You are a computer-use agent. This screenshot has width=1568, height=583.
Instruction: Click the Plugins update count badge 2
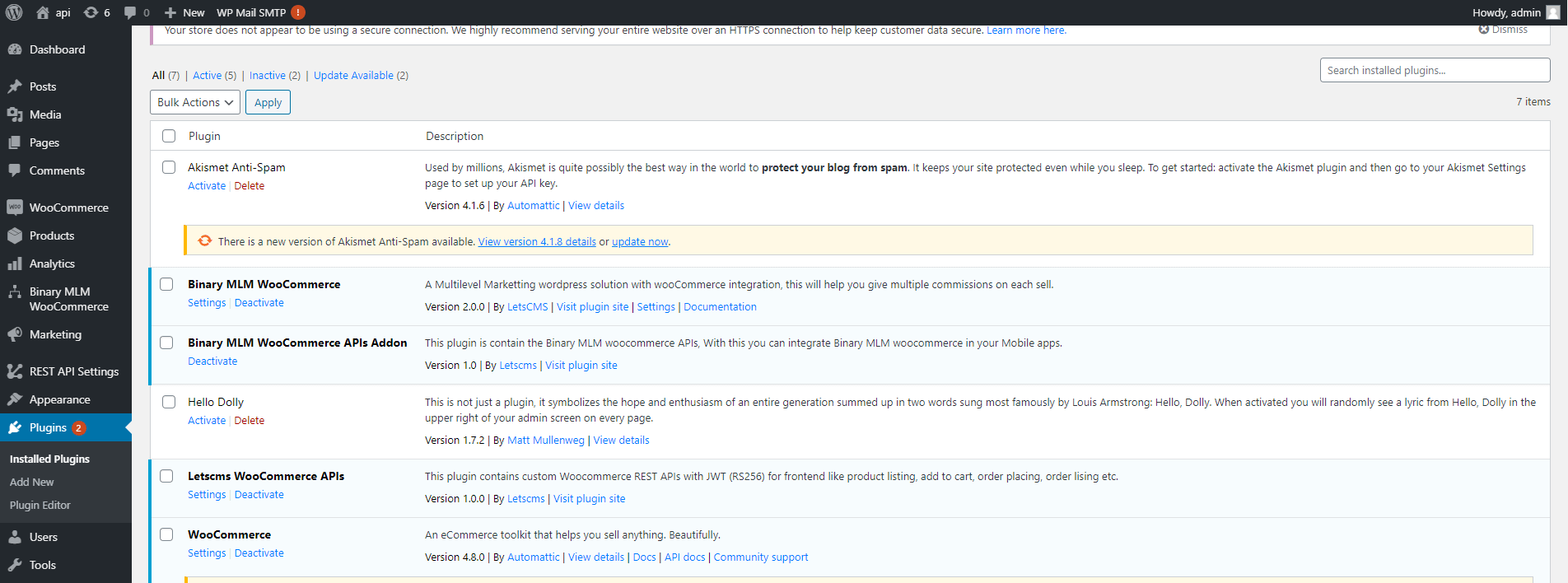pos(78,427)
